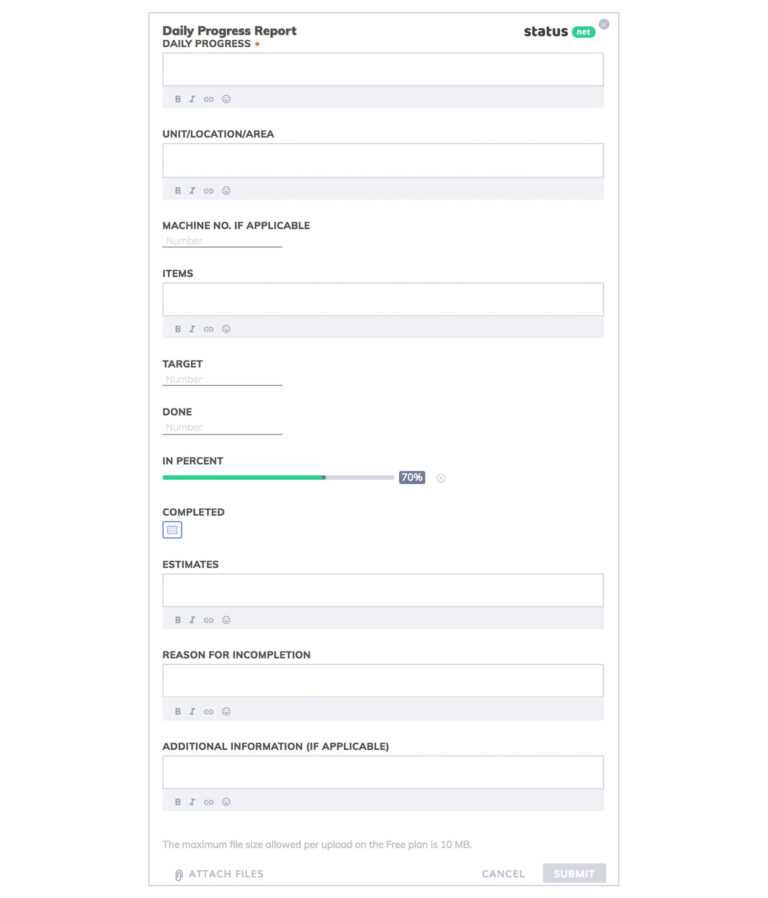768x898 pixels.
Task: Click Bold icon under Reason for Incompletion
Action: click(178, 712)
